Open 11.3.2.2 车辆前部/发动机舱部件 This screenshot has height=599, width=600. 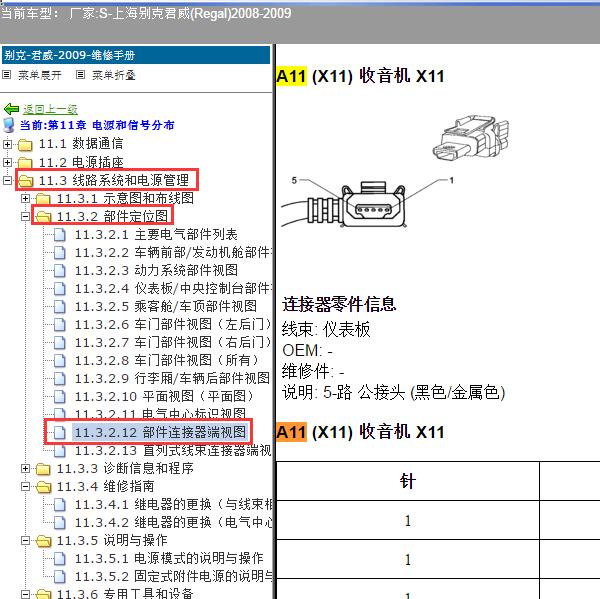(x=173, y=253)
